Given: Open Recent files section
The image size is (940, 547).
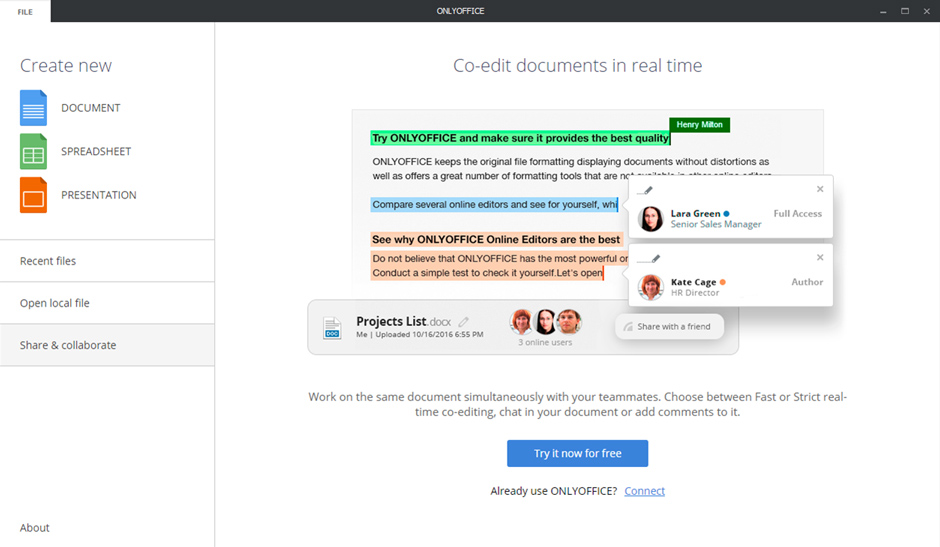Looking at the screenshot, I should (48, 261).
